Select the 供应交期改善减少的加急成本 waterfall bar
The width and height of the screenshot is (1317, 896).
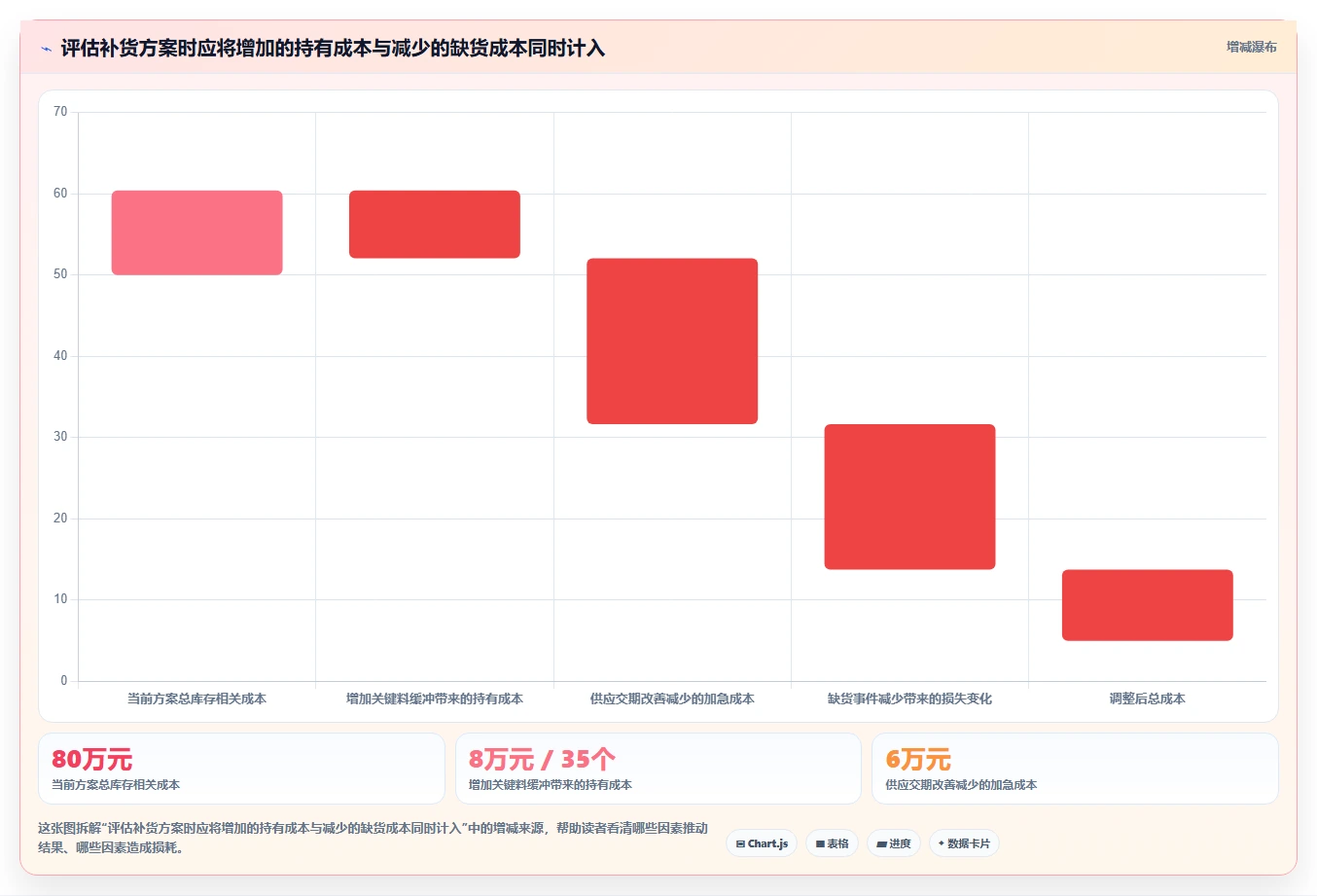click(672, 340)
